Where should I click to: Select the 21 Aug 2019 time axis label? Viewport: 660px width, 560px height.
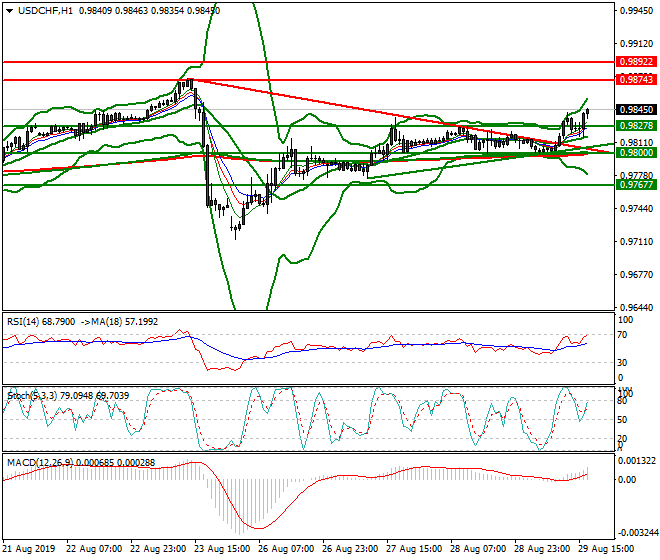pos(29,549)
